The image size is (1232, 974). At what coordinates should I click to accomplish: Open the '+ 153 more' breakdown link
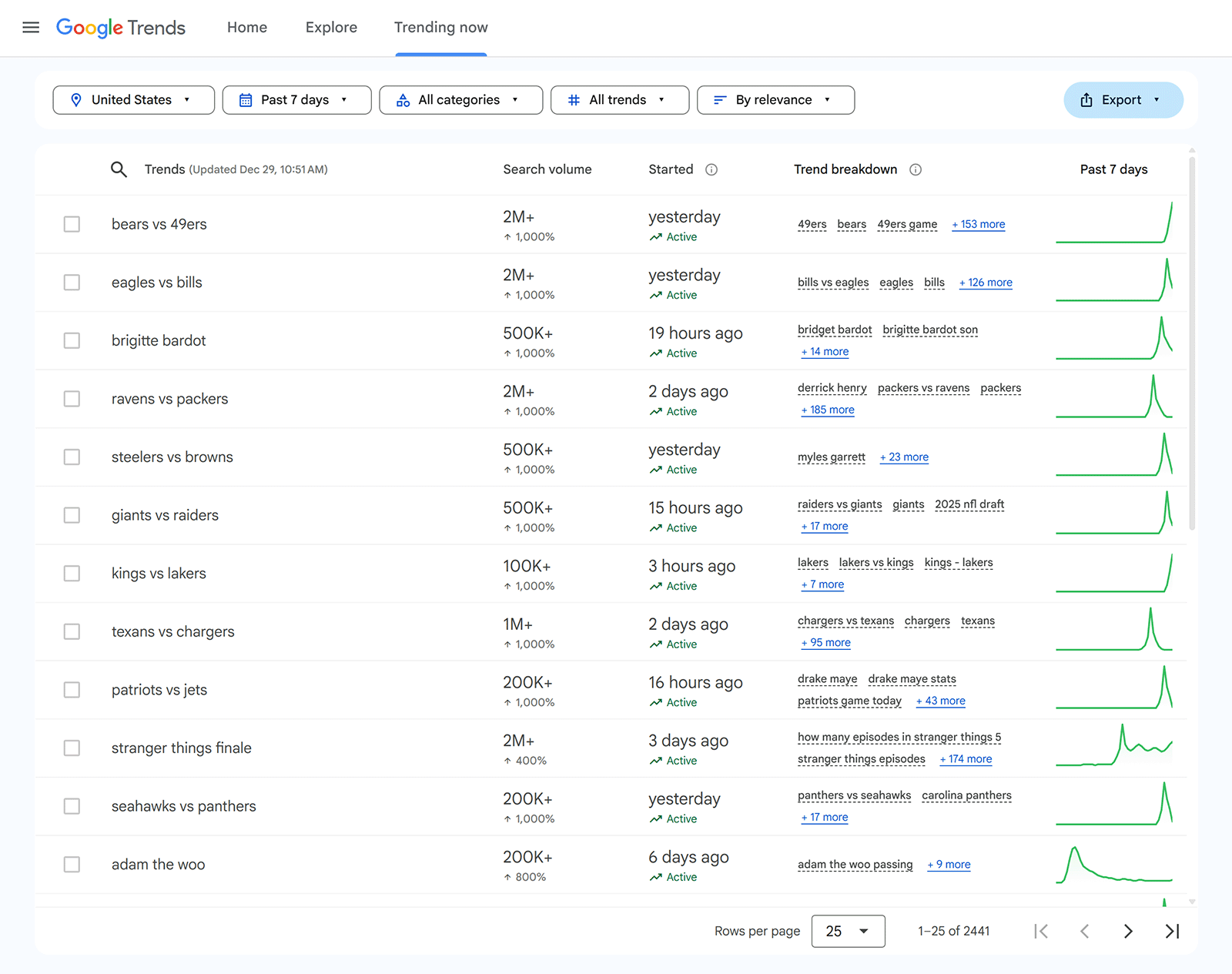[x=978, y=224]
